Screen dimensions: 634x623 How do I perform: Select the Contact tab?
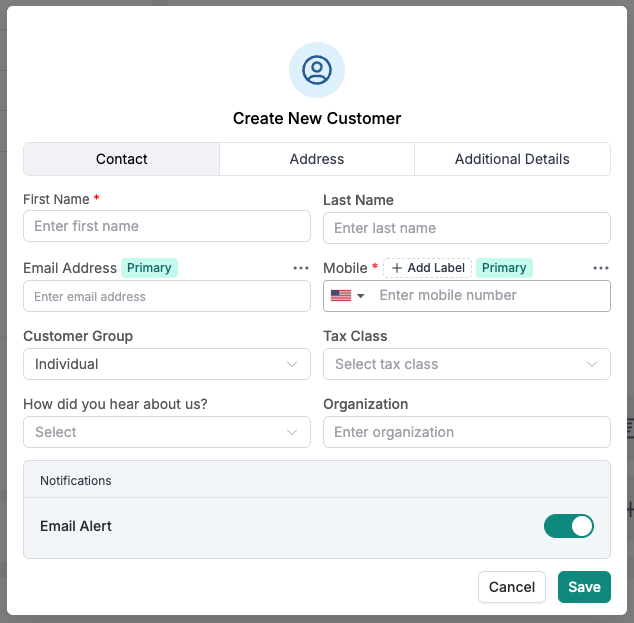coord(122,159)
